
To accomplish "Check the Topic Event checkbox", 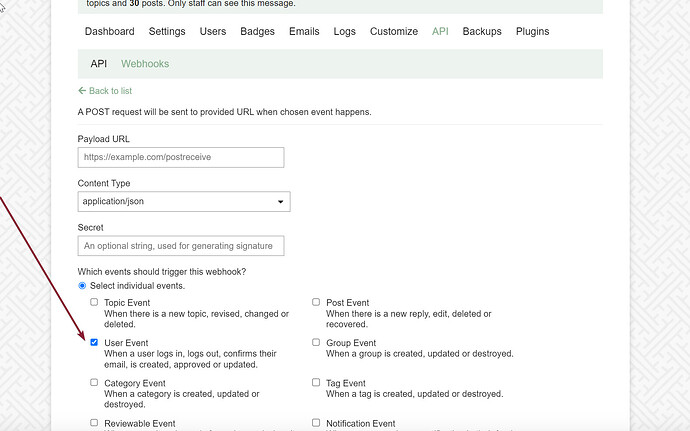I will point(94,302).
